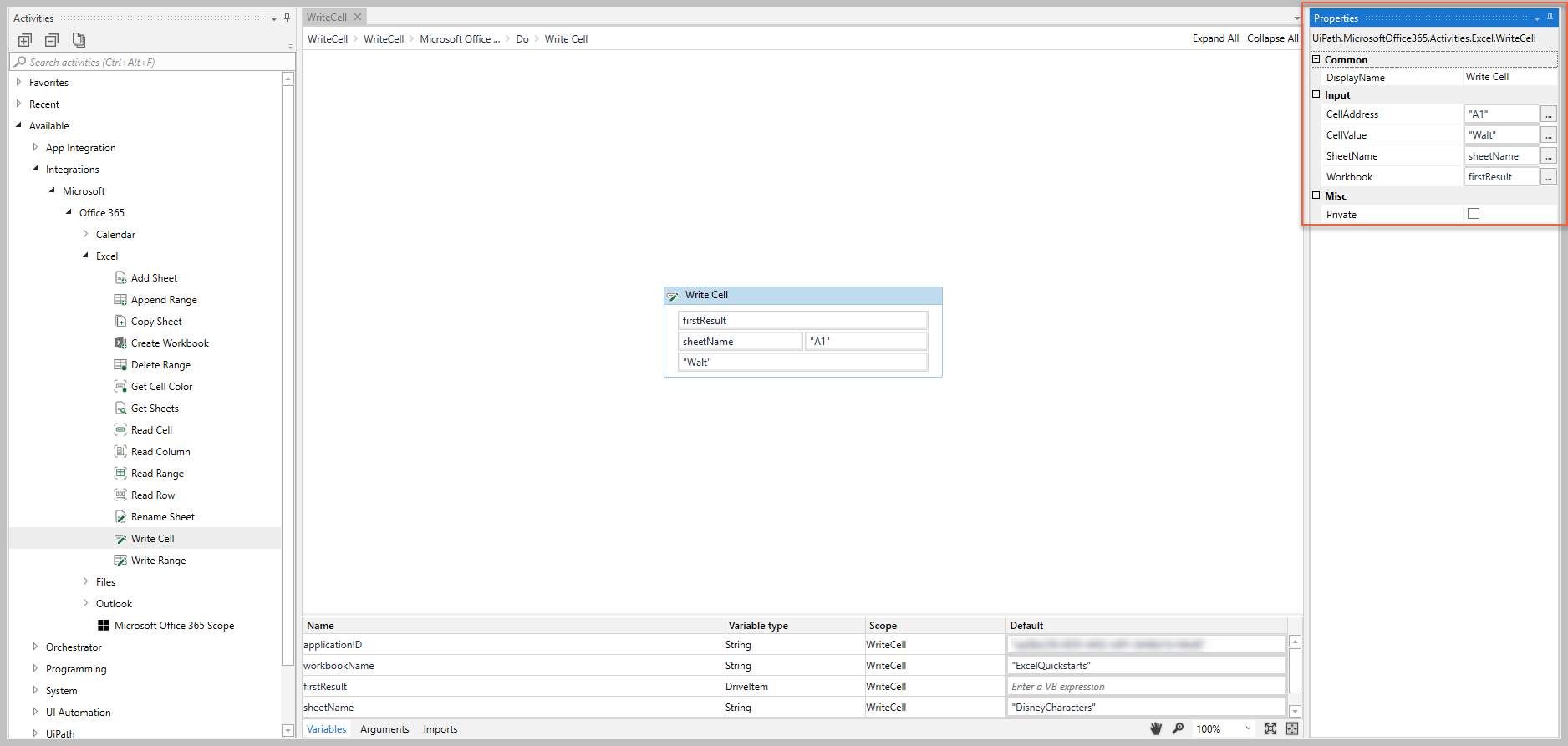Click the search activities field
The width and height of the screenshot is (1568, 746).
click(152, 62)
